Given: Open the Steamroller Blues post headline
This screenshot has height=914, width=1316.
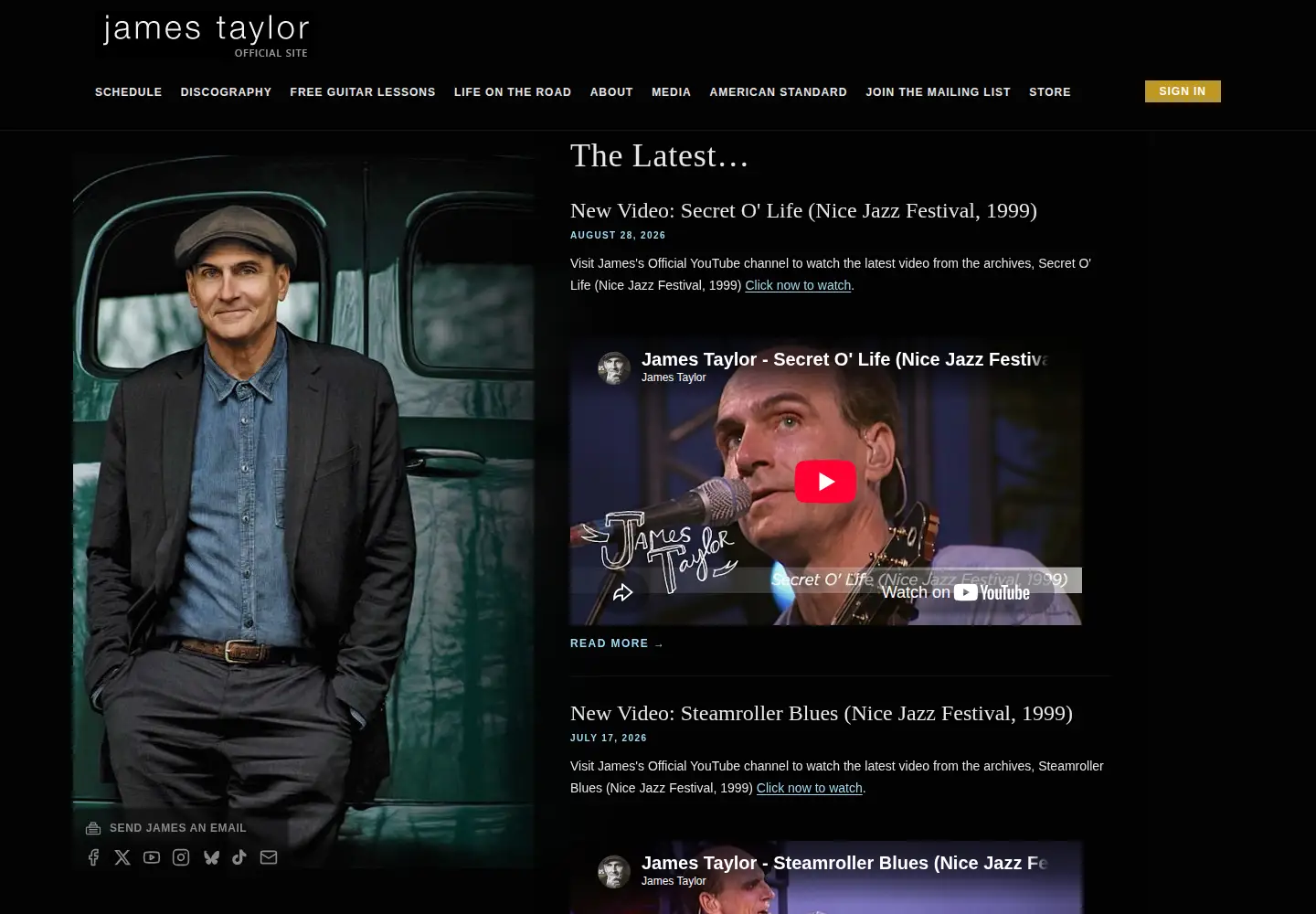Looking at the screenshot, I should (822, 713).
